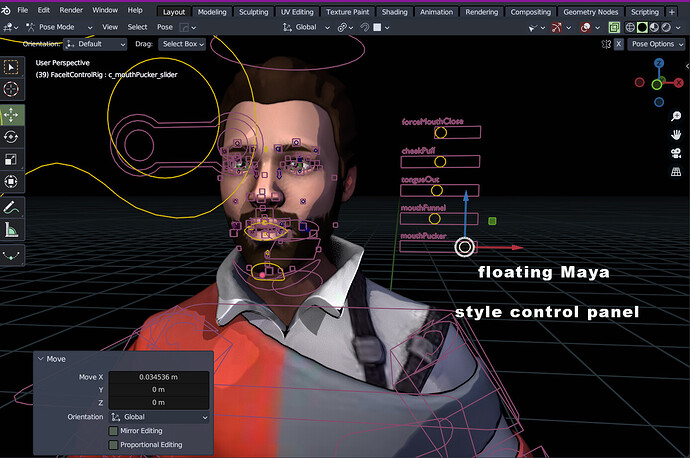Open the Pose Mode dropdown
Screen dimensions: 690x458
tap(59, 27)
